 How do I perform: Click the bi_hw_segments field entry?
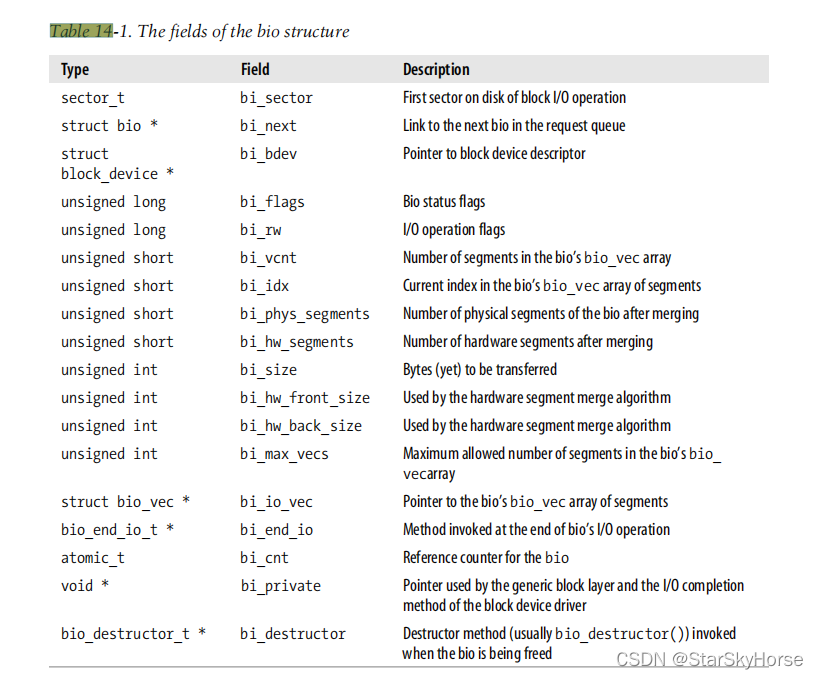click(x=296, y=342)
